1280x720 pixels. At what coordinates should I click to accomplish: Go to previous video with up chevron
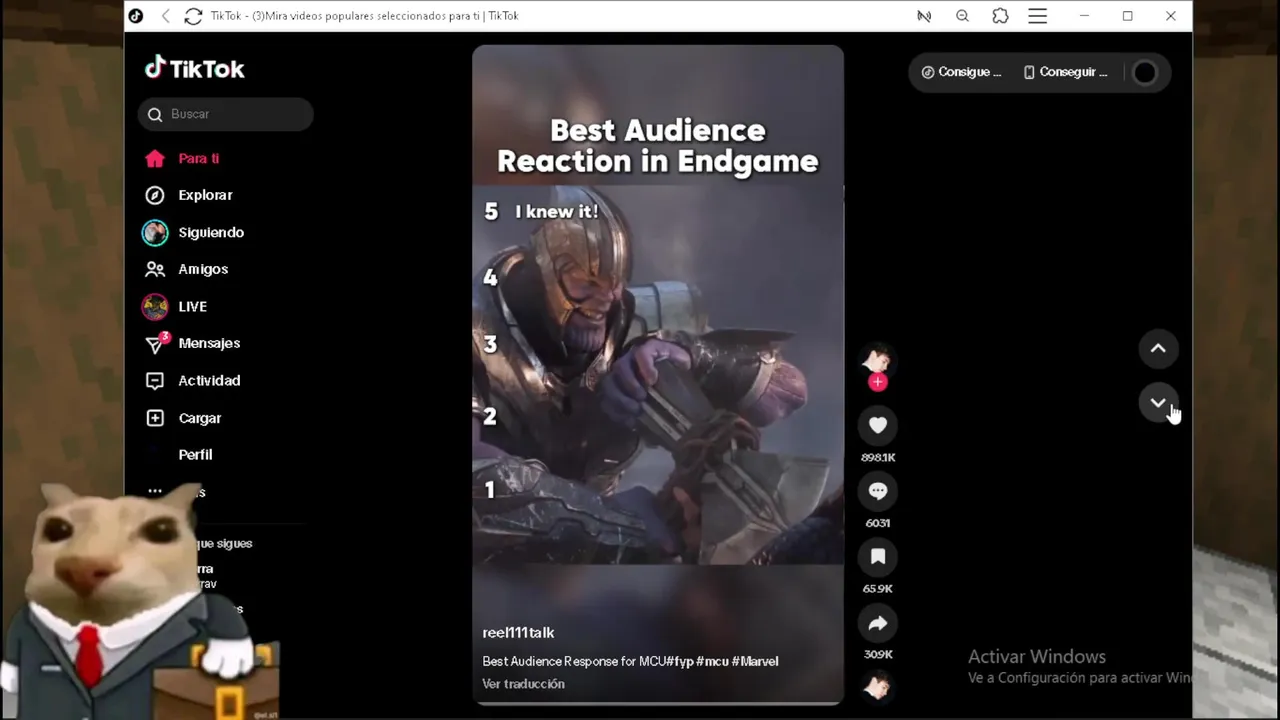[x=1158, y=348]
